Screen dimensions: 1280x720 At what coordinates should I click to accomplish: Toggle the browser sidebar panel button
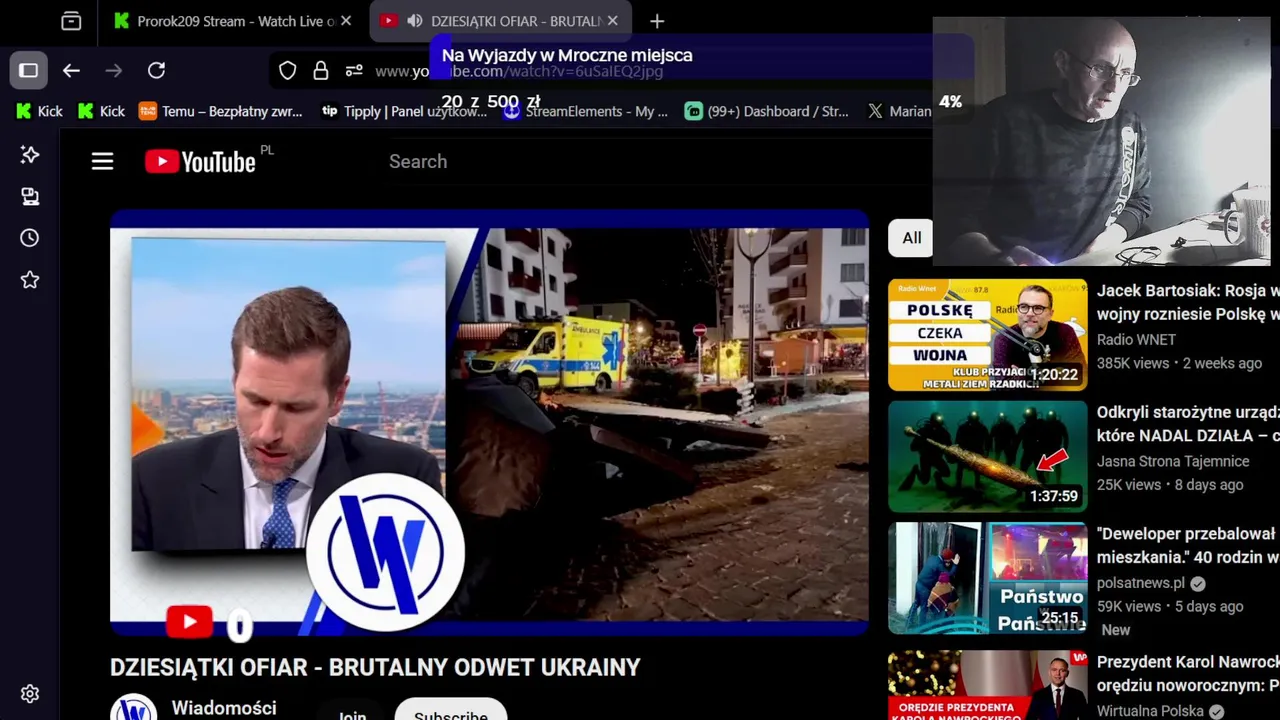(x=28, y=70)
